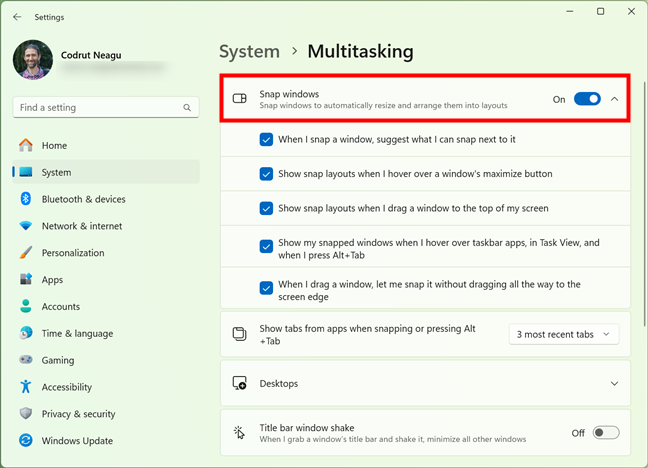Viewport: 648px width, 468px height.
Task: Click Codrut Neagu profile picture
Action: (x=33, y=60)
